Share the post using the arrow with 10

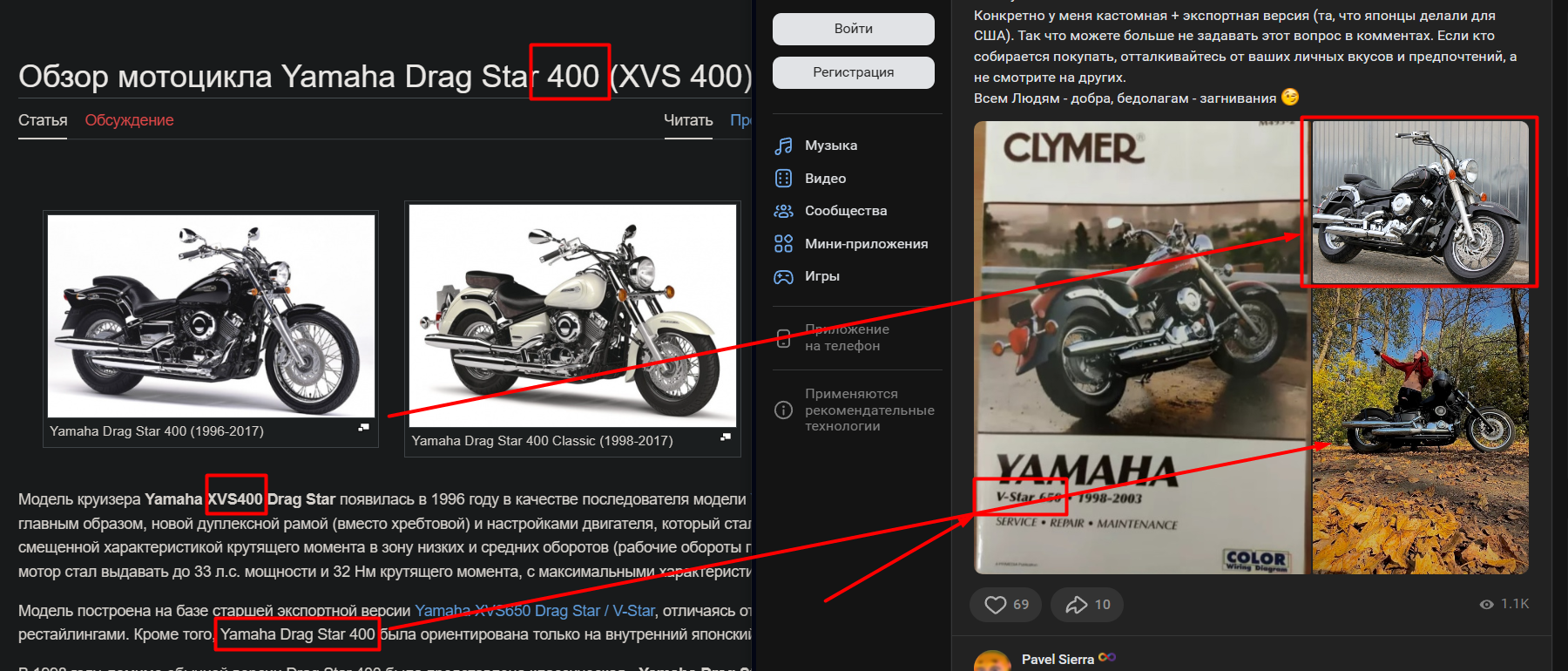1087,605
